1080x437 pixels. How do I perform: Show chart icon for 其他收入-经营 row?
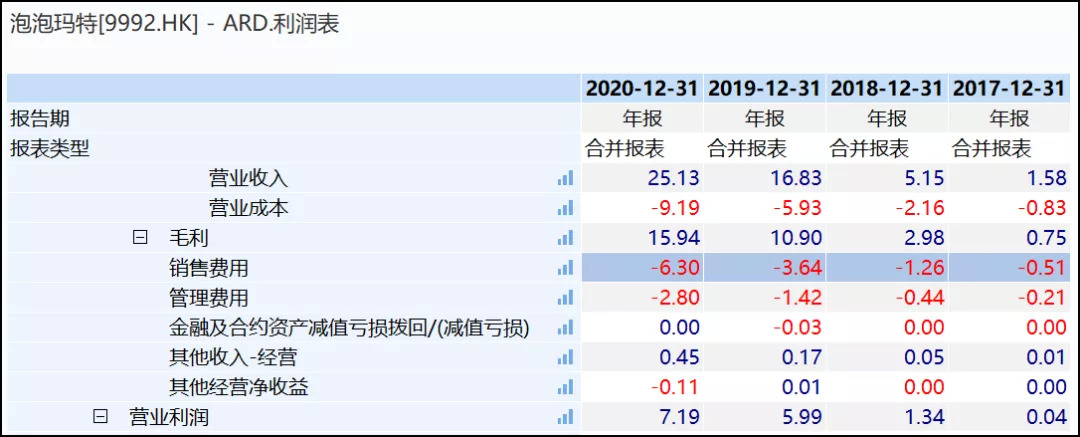tap(566, 358)
